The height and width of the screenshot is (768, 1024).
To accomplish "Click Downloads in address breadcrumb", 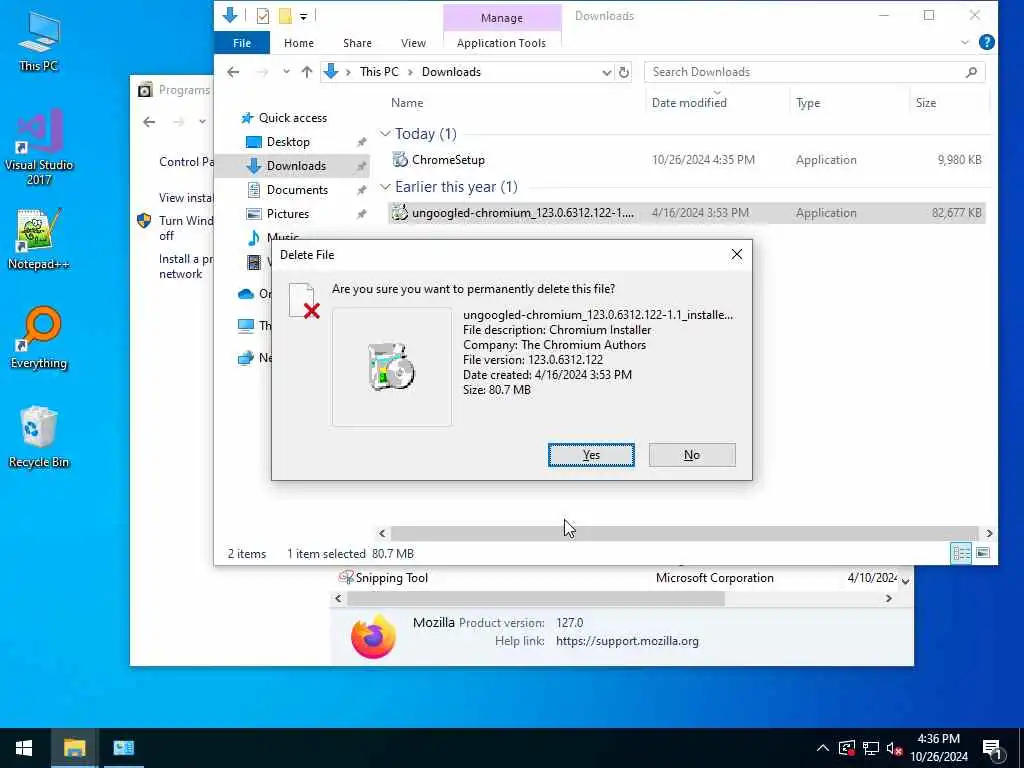I will [451, 72].
